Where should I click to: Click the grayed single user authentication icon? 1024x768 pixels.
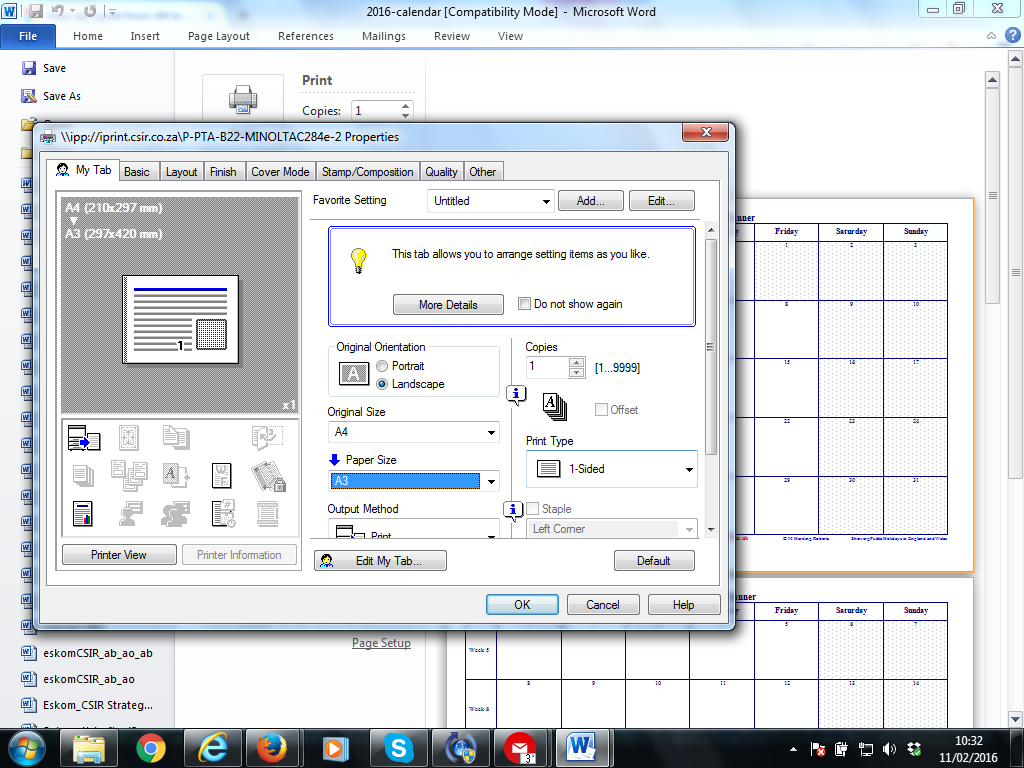(131, 514)
